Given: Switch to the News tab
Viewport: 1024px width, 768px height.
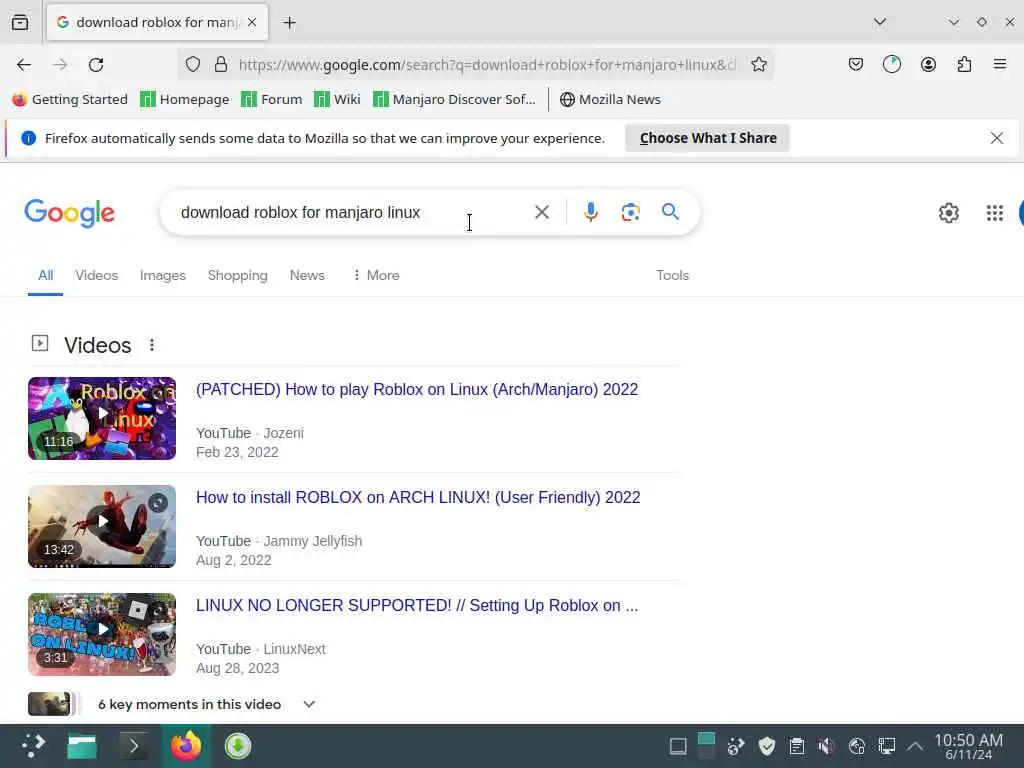Looking at the screenshot, I should coord(307,276).
